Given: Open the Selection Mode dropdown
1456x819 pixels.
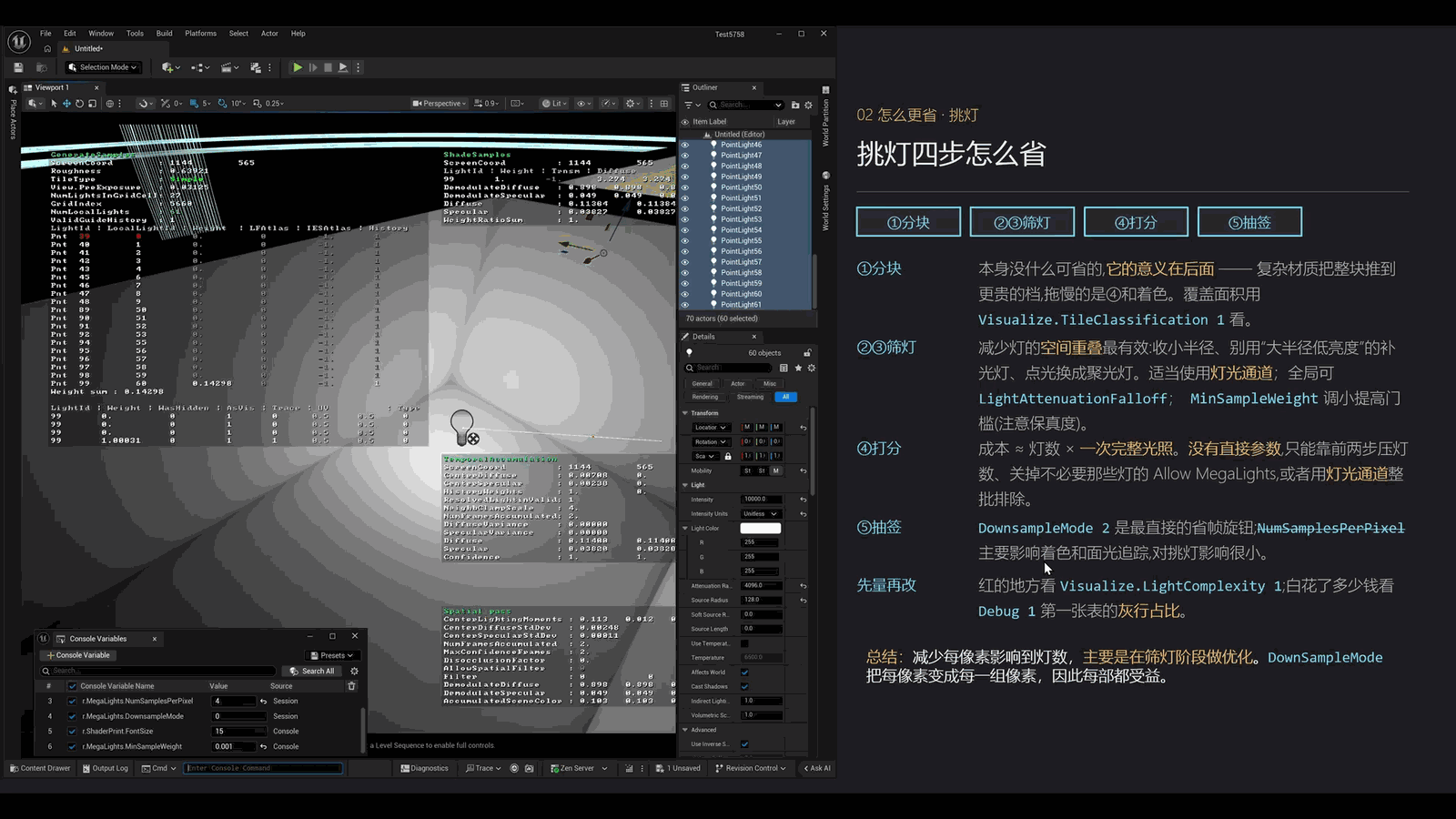Looking at the screenshot, I should coord(103,67).
